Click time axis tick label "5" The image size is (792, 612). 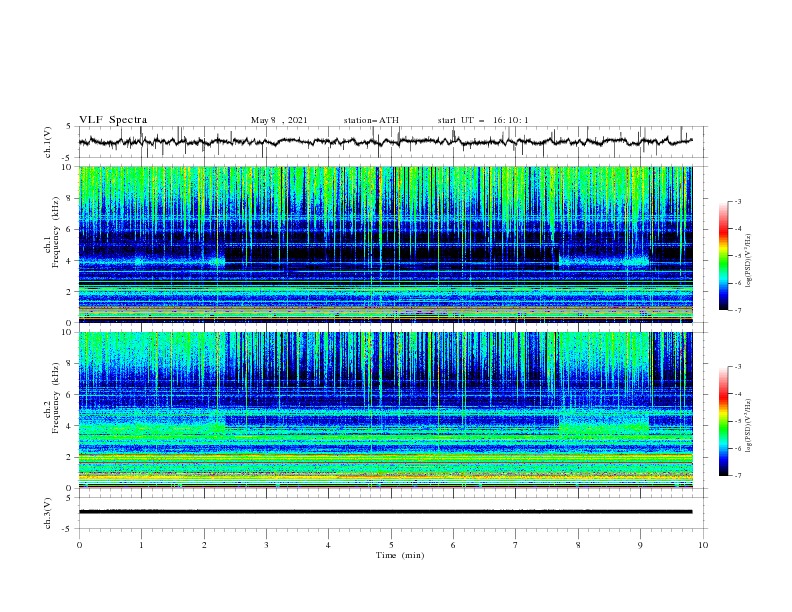coord(391,545)
